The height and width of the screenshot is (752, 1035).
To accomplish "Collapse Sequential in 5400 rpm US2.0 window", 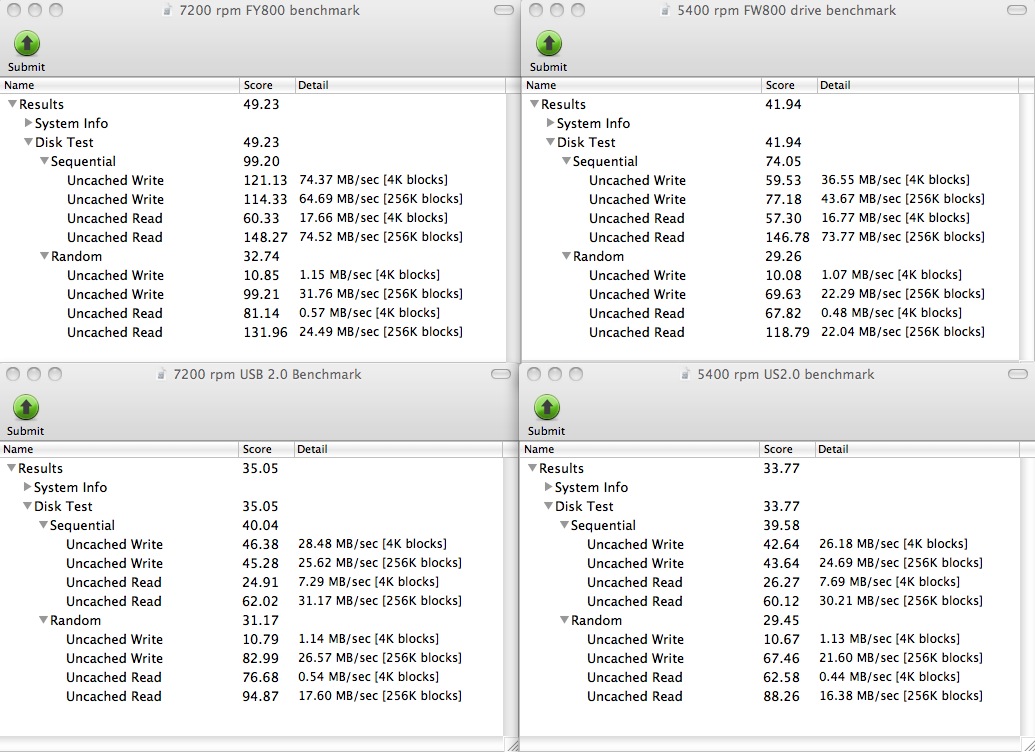I will pos(564,525).
